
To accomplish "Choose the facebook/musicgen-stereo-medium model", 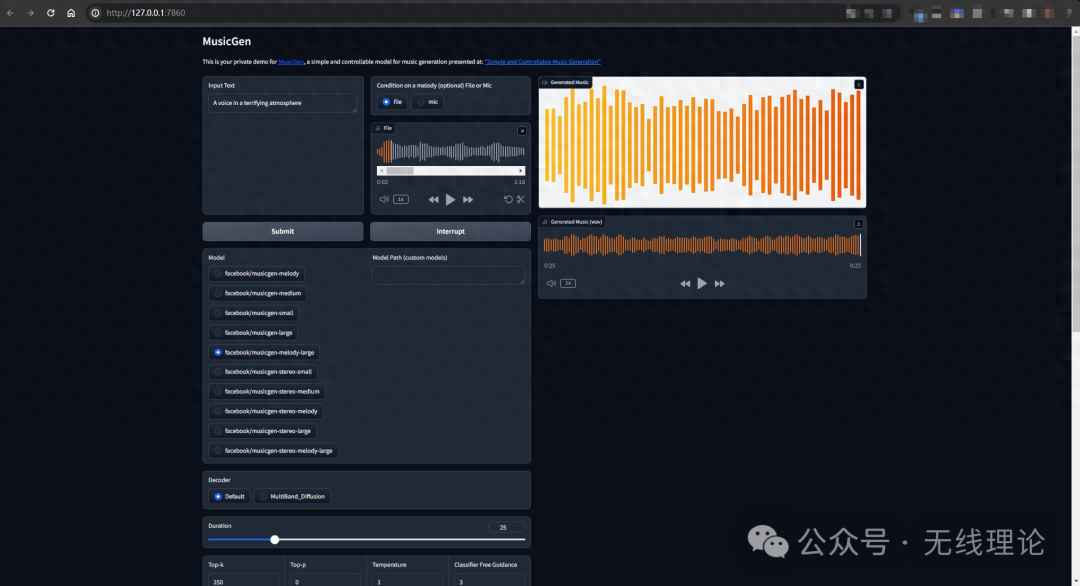I will (267, 392).
